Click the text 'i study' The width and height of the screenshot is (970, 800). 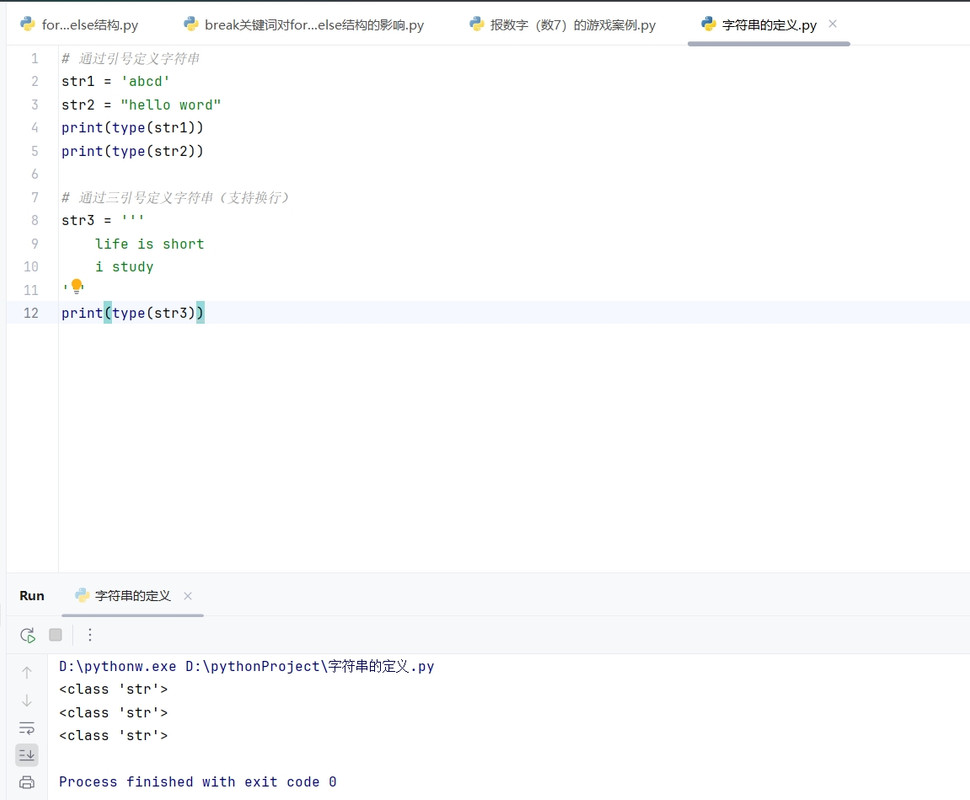tap(124, 267)
